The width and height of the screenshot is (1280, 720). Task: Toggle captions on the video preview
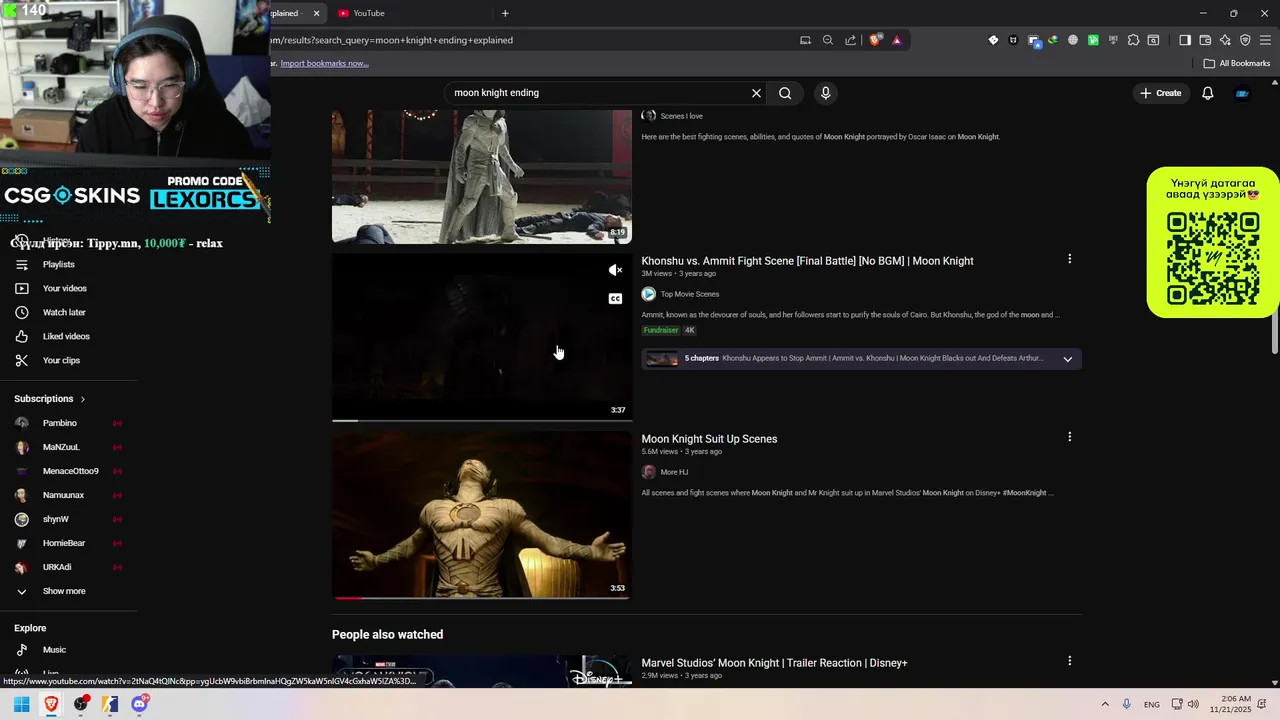click(615, 298)
